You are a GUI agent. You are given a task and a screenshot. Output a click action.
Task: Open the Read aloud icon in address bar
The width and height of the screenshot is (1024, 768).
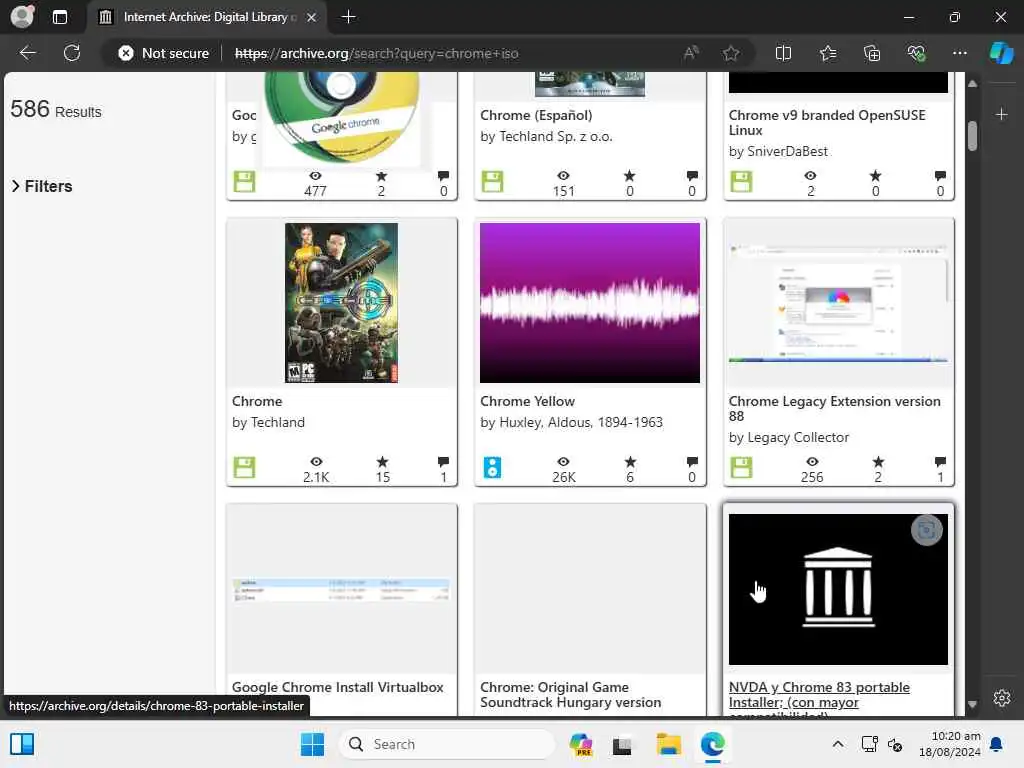(690, 53)
